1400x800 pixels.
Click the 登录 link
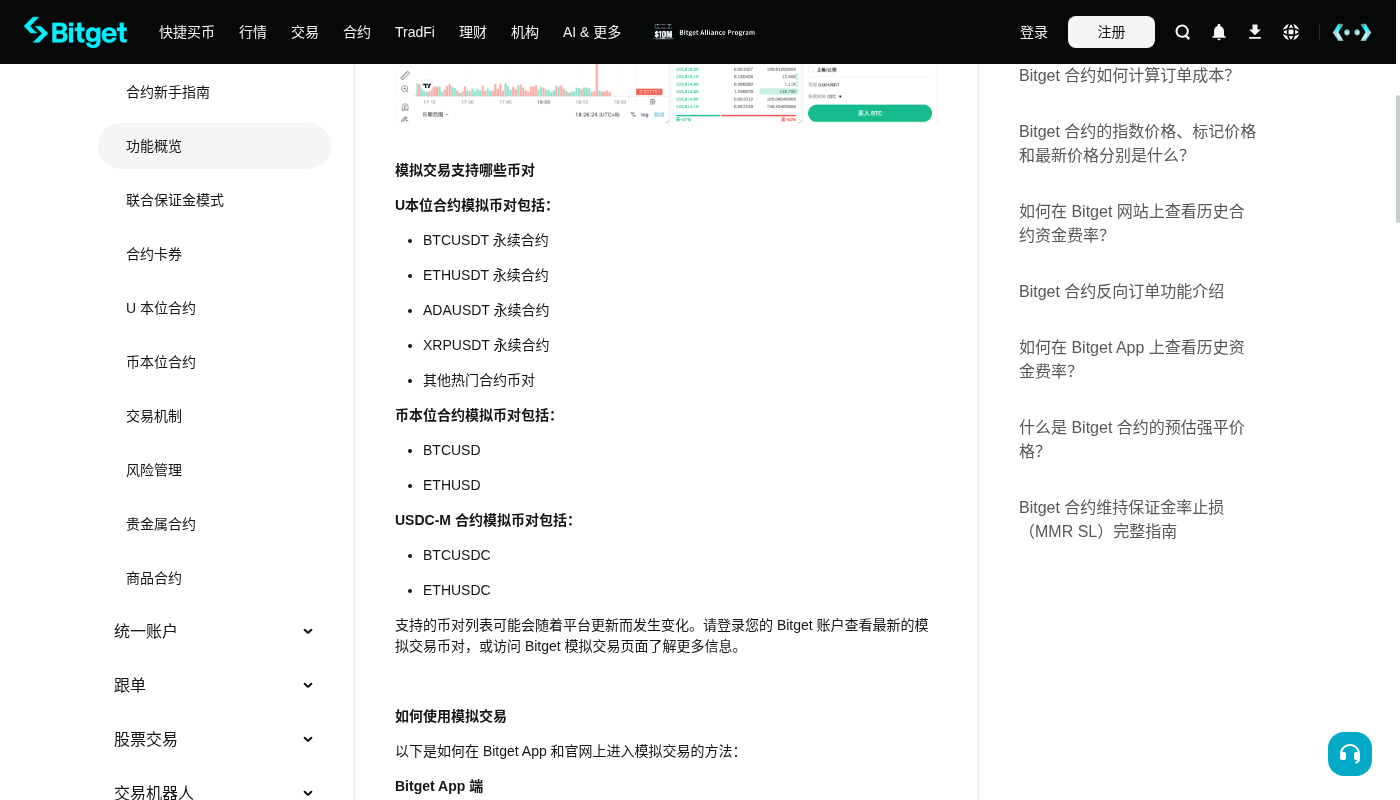[1034, 32]
